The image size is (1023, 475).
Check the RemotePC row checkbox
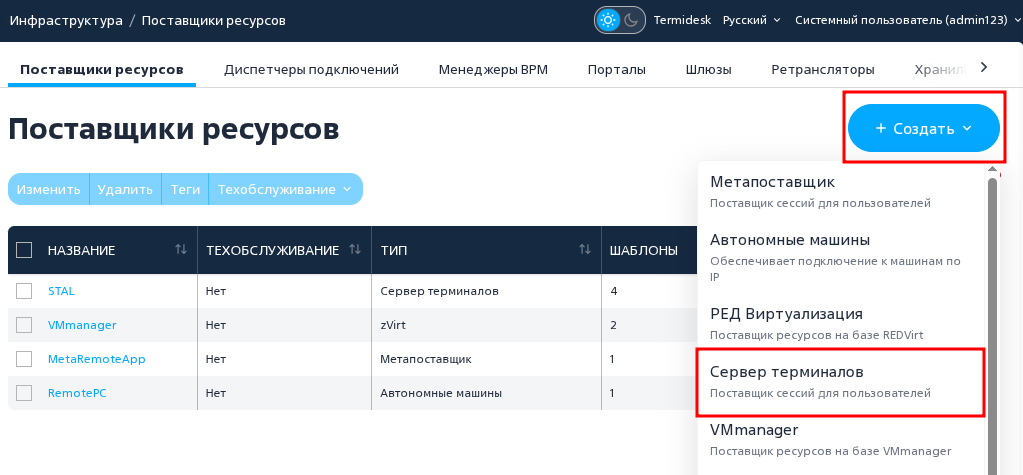point(24,393)
